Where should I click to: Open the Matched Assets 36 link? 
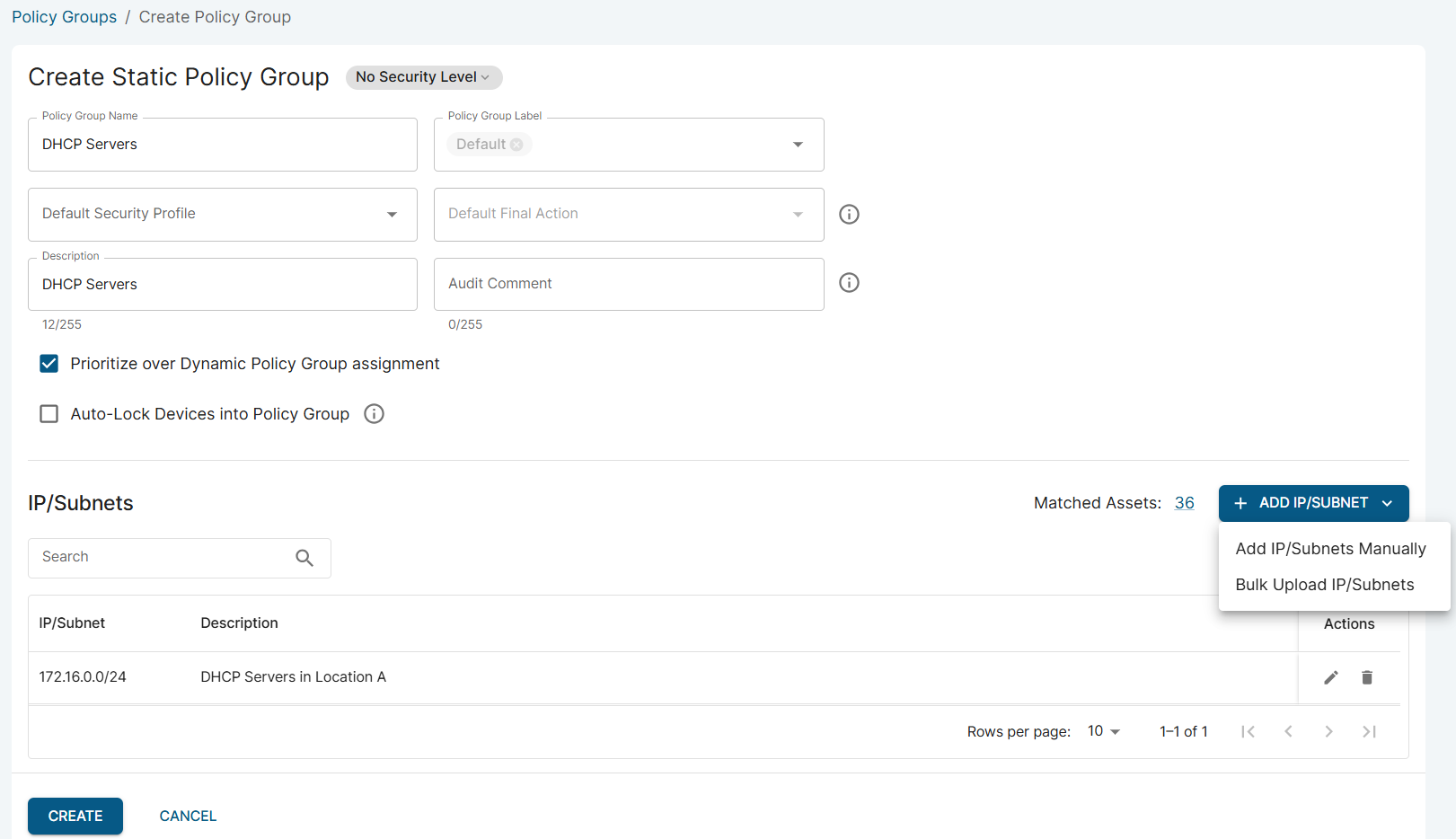pos(1184,503)
